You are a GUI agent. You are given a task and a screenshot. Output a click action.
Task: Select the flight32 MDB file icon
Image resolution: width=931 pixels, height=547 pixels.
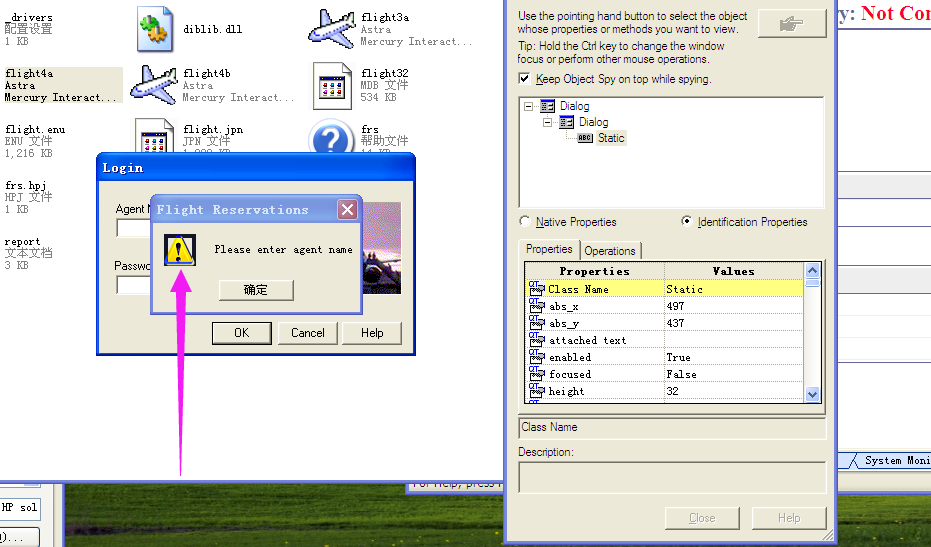pyautogui.click(x=332, y=87)
